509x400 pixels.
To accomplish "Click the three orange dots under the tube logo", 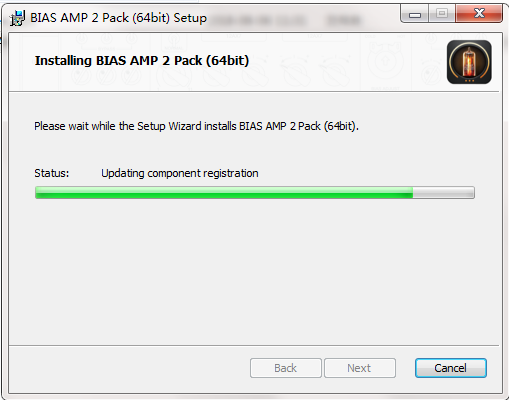I will pyautogui.click(x=469, y=81).
